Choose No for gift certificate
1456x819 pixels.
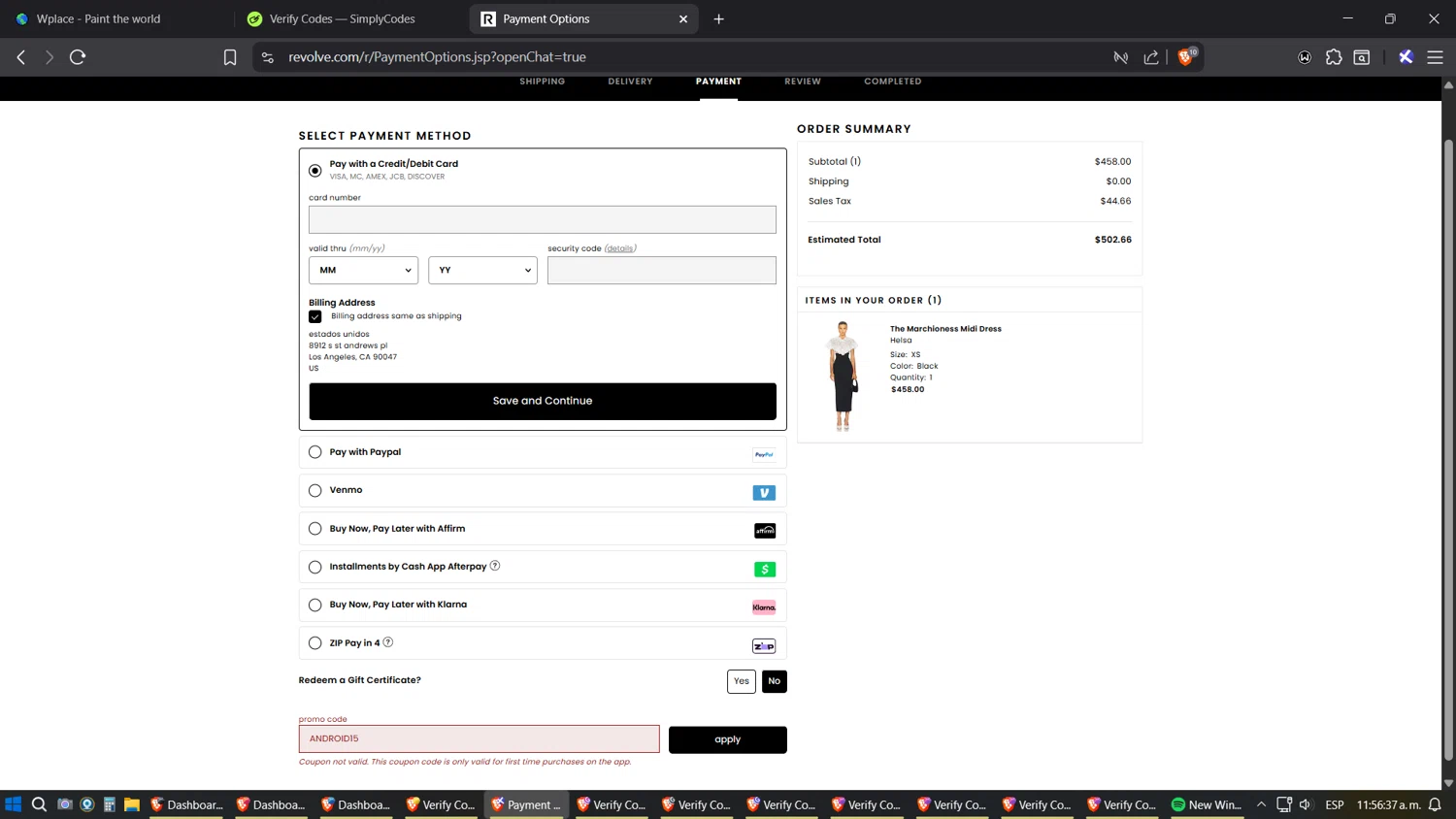[775, 681]
